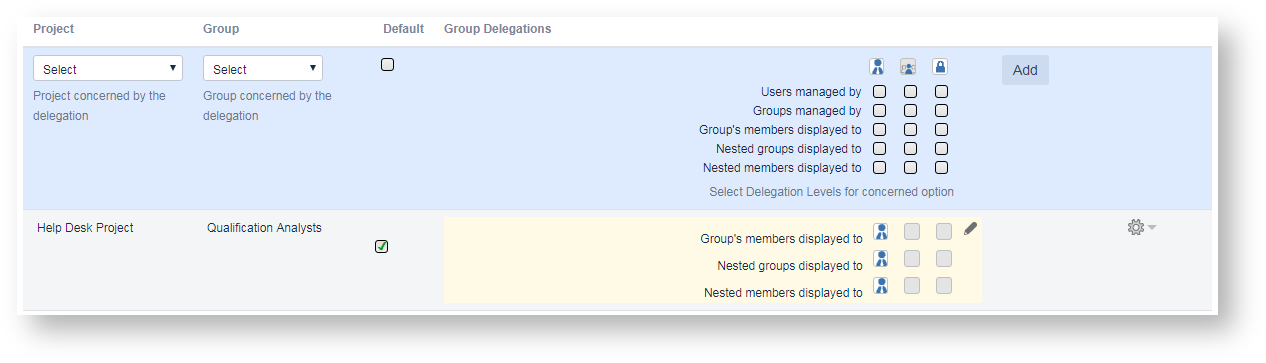Check Nested groups displayed to, person column, add row

pos(880,149)
